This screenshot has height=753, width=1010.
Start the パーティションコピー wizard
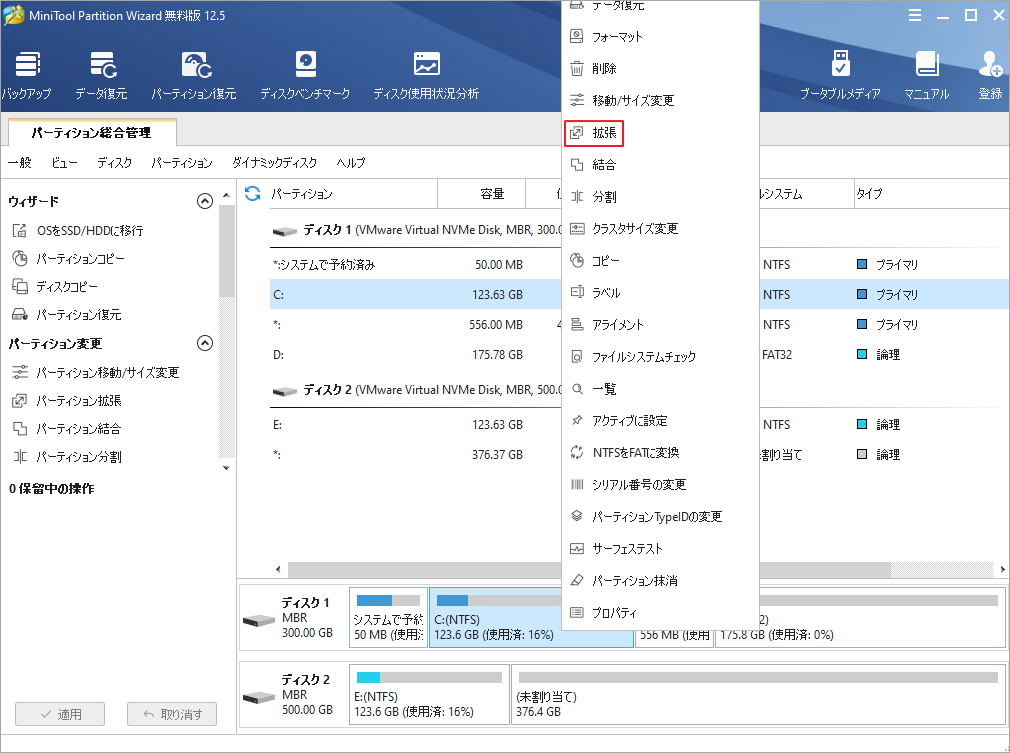click(68, 259)
